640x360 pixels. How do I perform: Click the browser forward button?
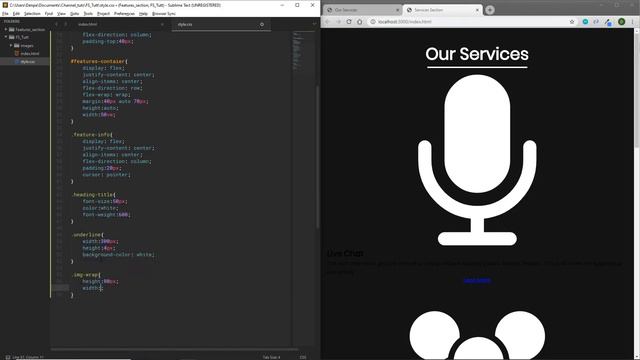[338, 22]
